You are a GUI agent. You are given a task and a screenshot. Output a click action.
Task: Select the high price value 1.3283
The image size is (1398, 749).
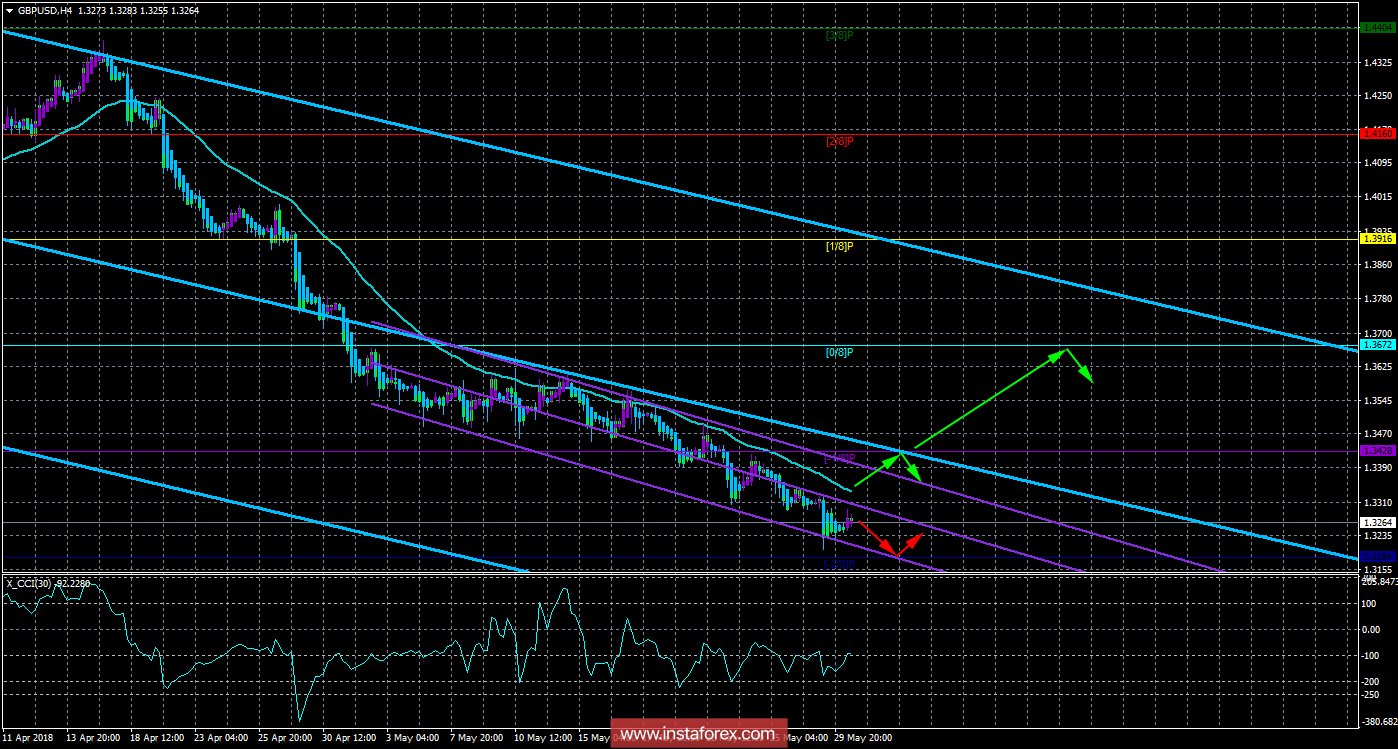(122, 11)
